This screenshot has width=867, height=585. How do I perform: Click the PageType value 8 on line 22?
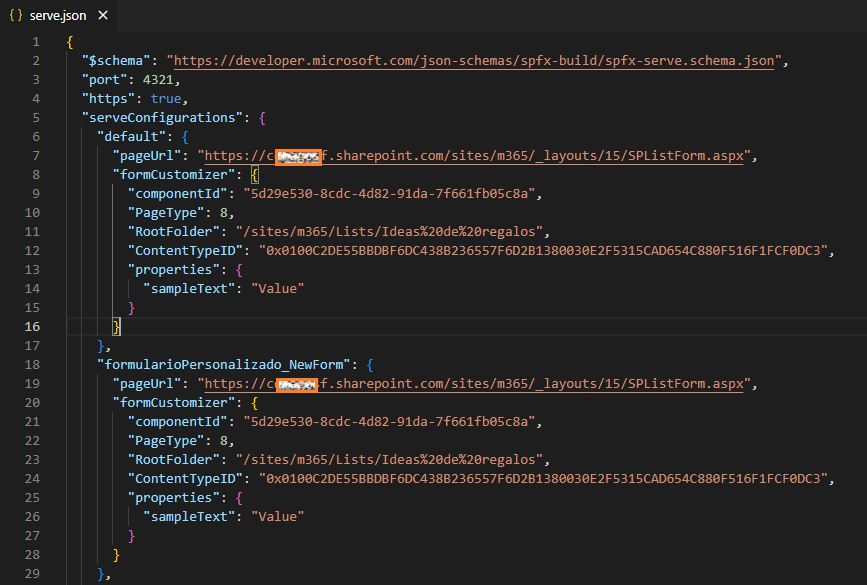[223, 441]
